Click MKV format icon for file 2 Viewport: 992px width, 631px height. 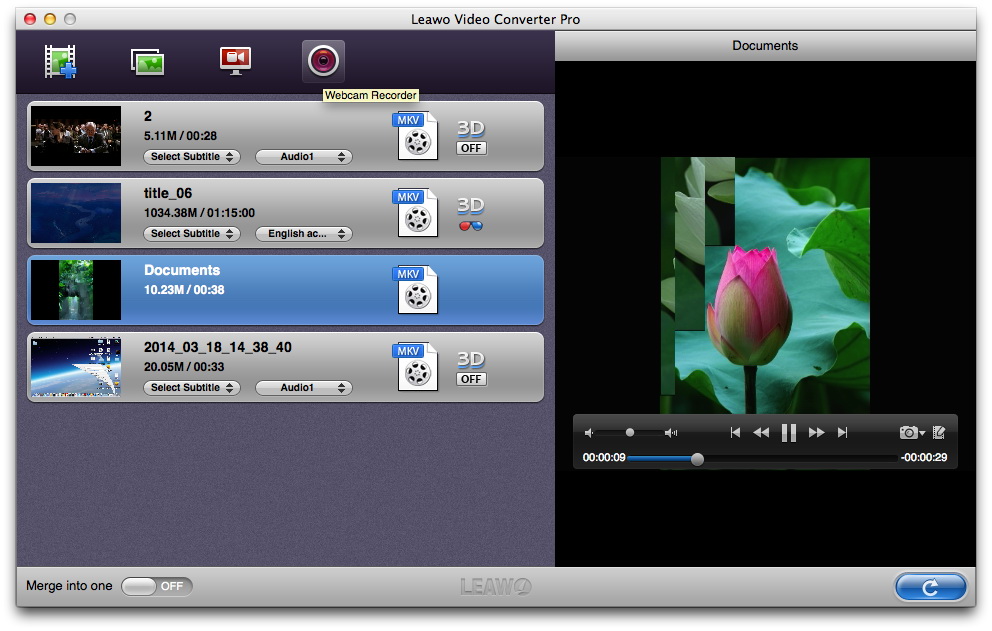click(416, 135)
